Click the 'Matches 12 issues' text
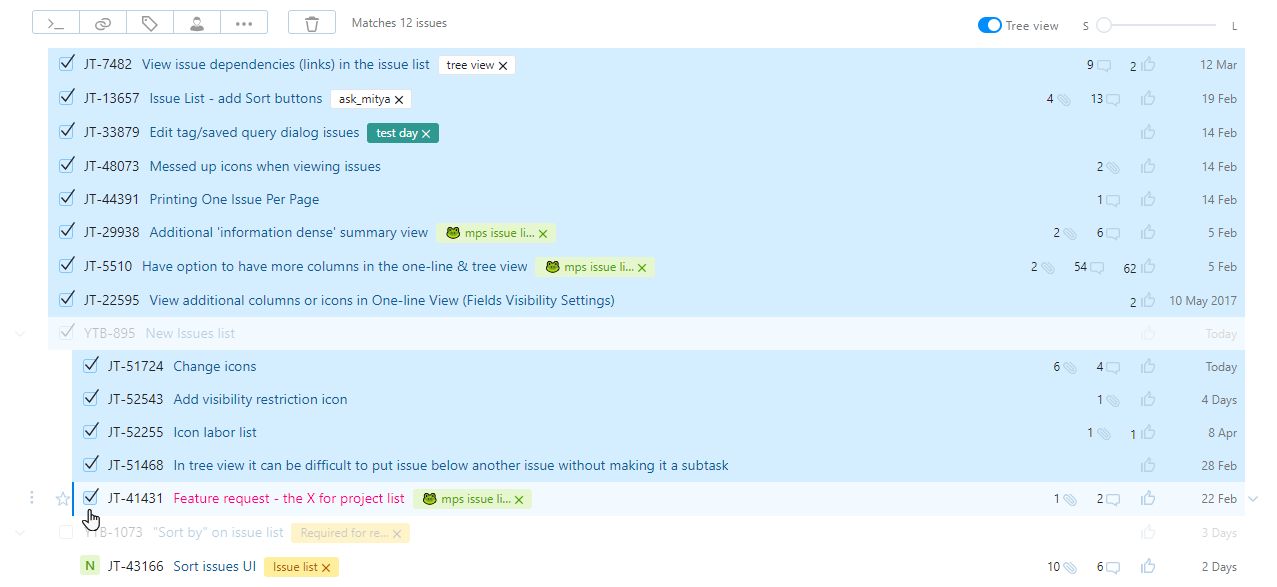 point(400,23)
